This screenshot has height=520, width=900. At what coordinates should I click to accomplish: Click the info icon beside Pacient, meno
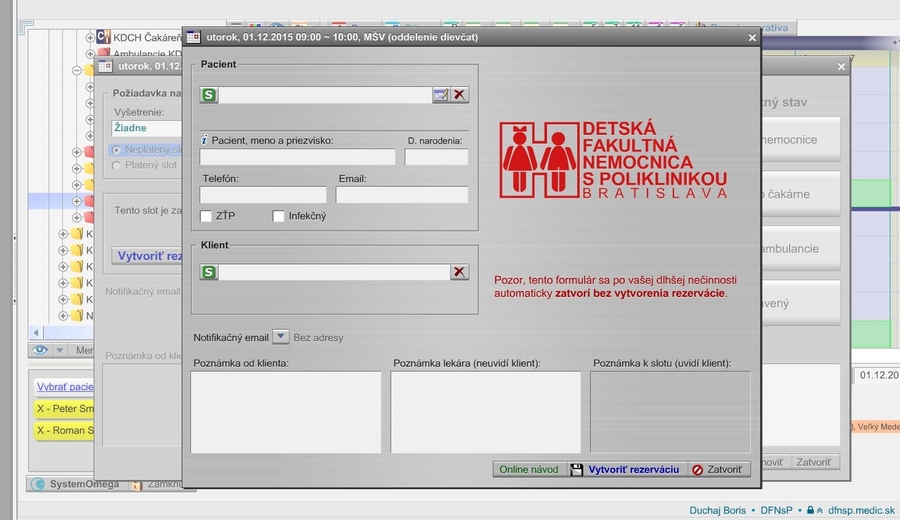(x=204, y=140)
